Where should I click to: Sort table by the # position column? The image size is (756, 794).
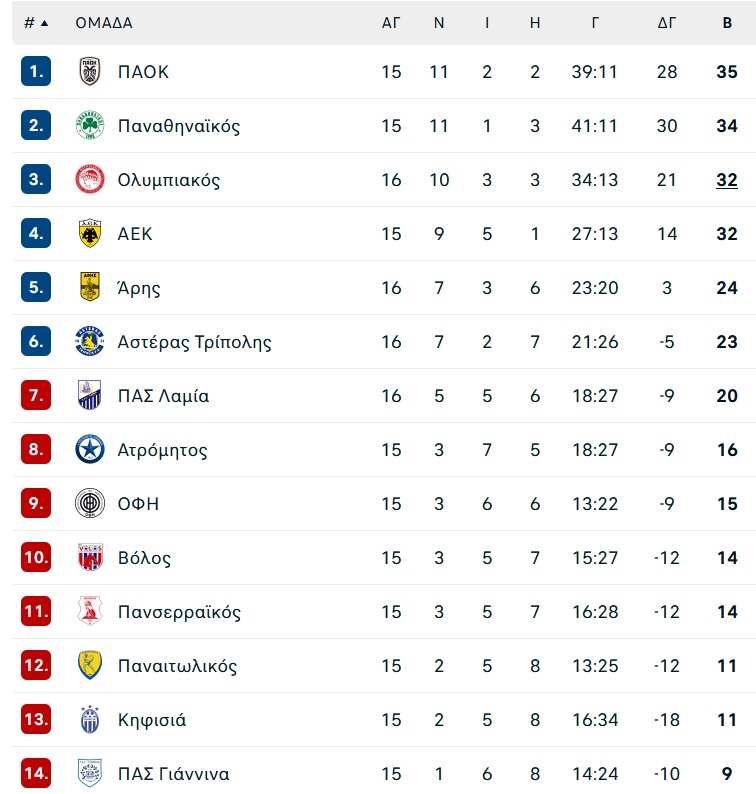(36, 23)
